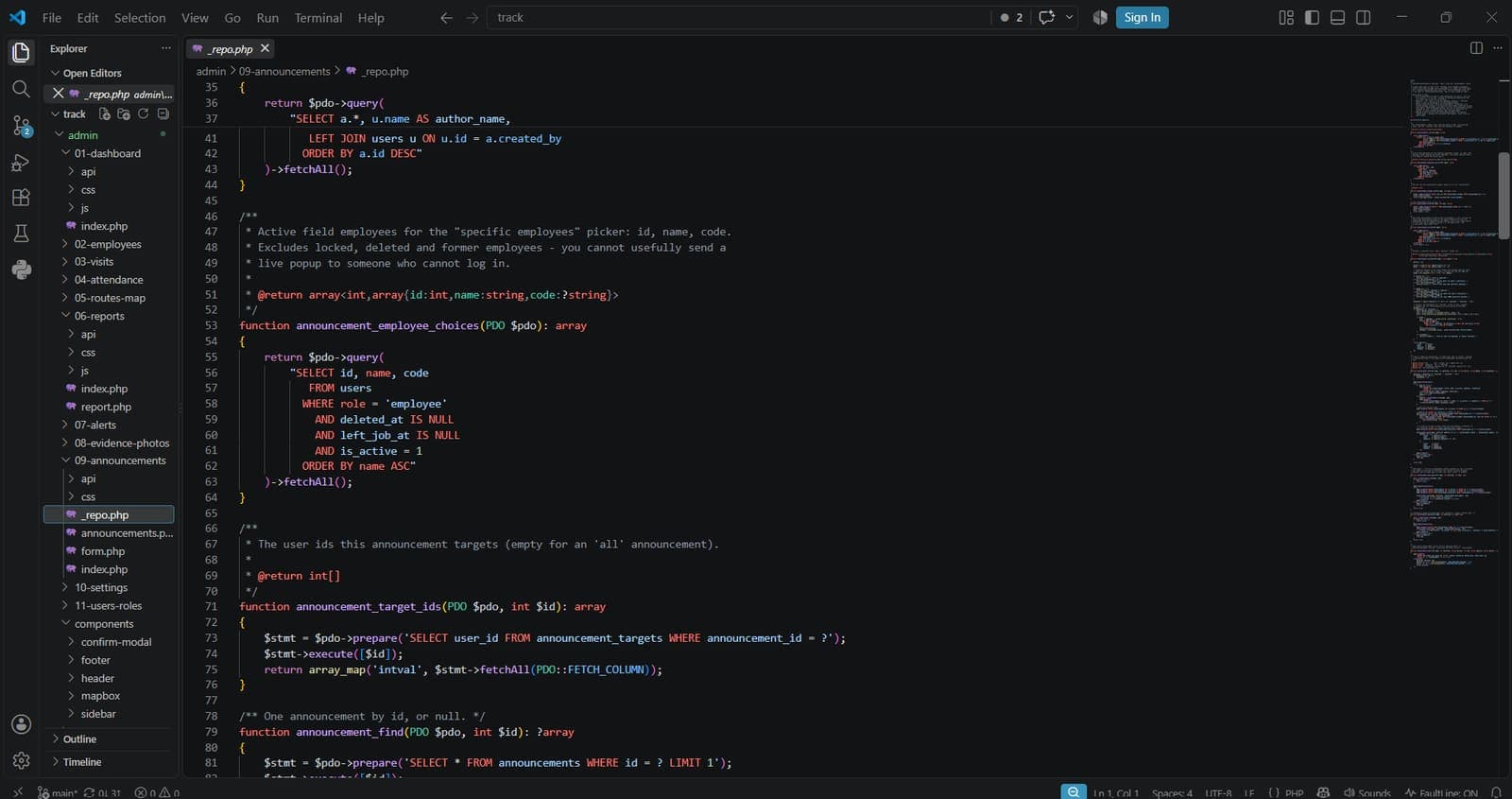
Task: Open errors and warnings count
Action: 157,792
